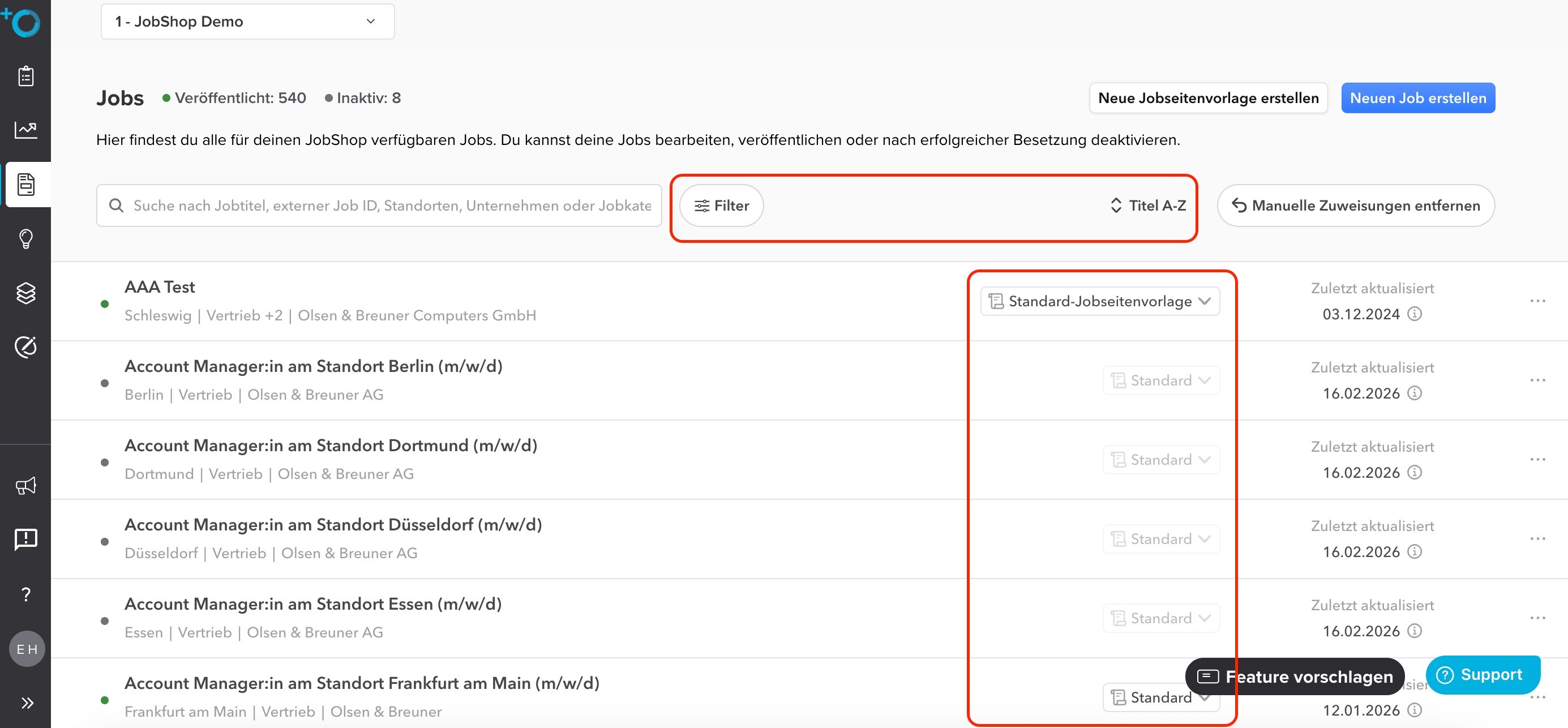Viewport: 1568px width, 728px height.
Task: Click Neuen Job erstellen button
Action: click(1417, 98)
